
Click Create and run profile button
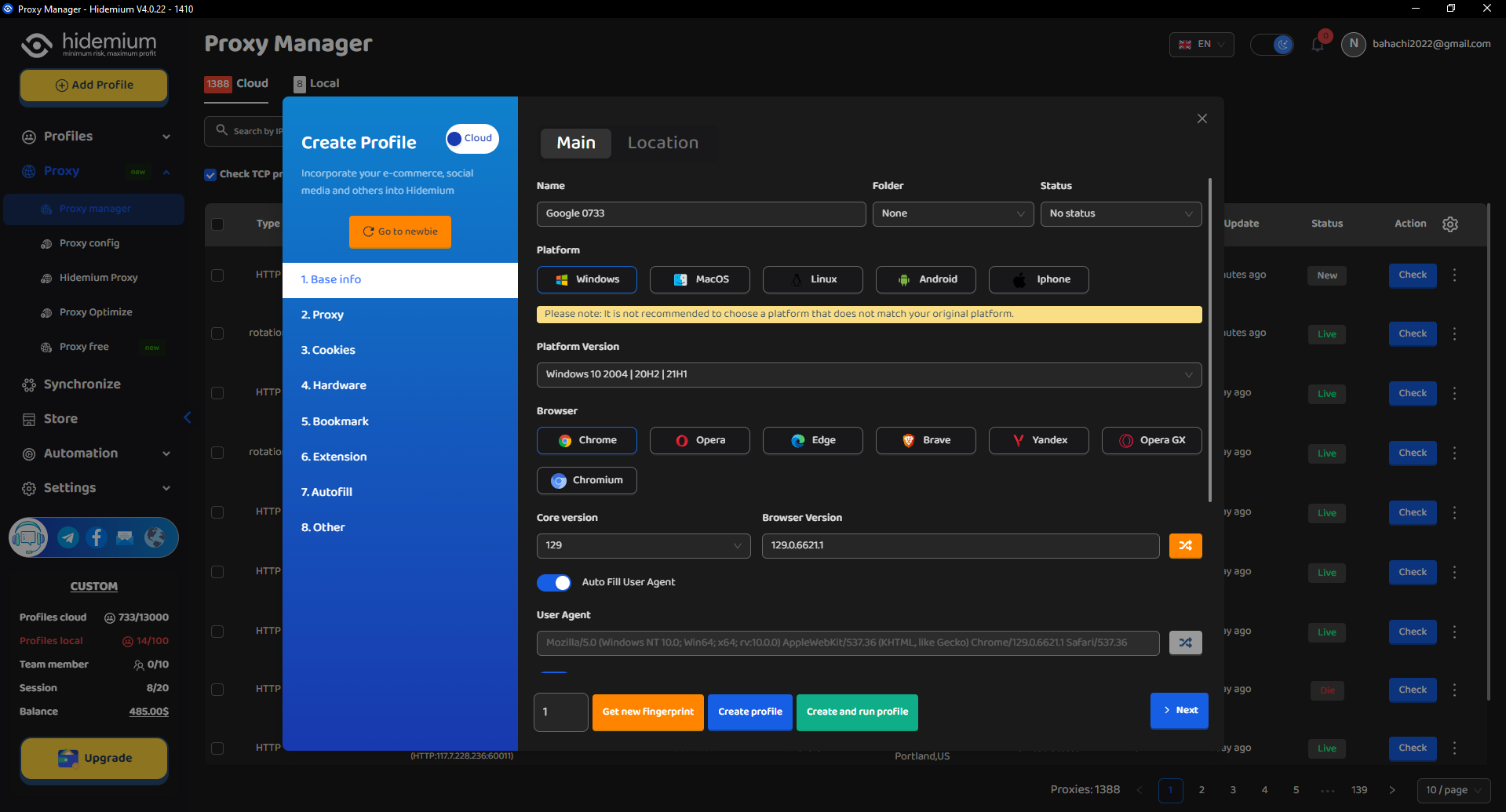[x=857, y=712]
